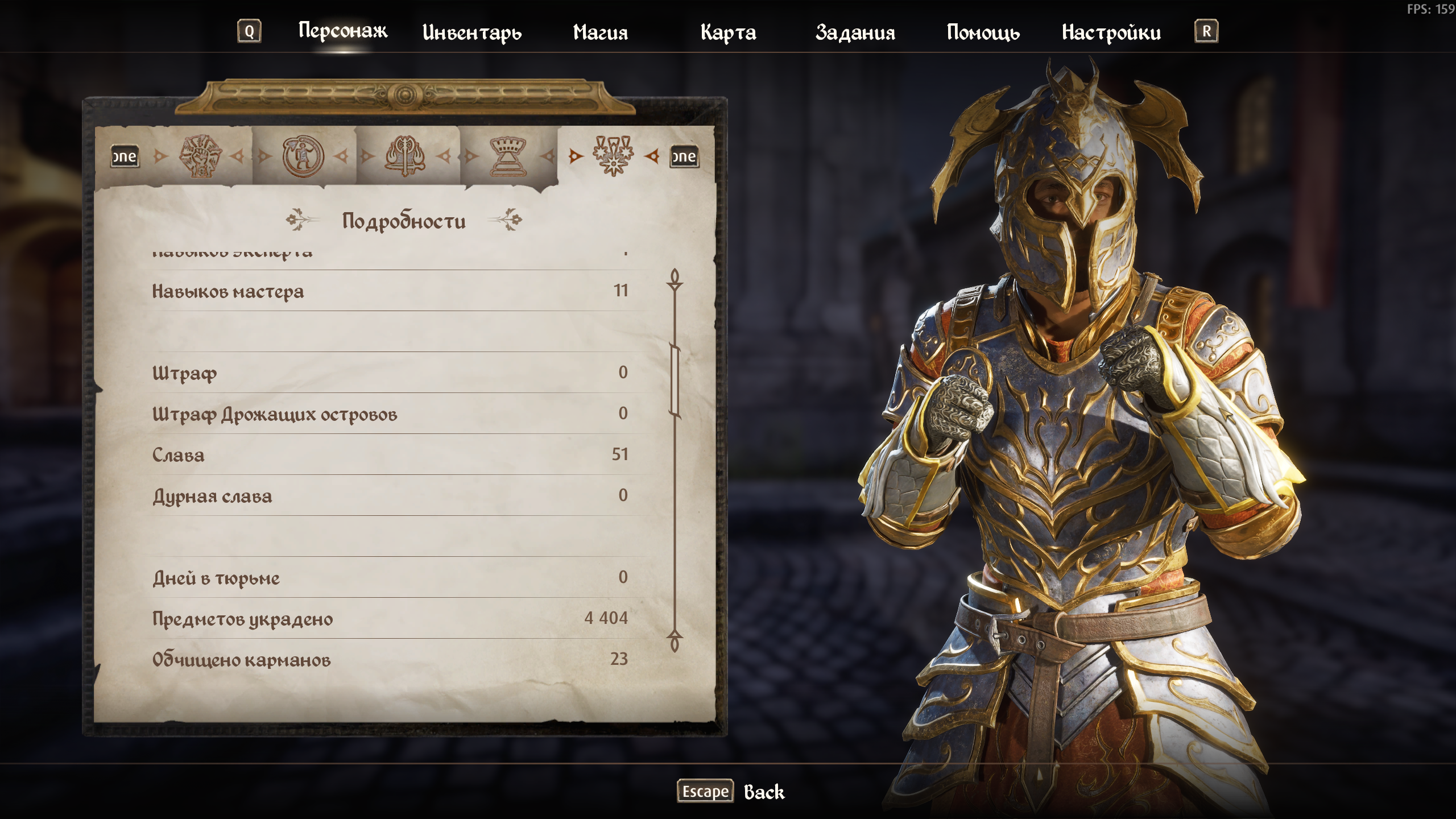The image size is (1456, 819).
Task: Click the R next-menu key icon
Action: click(x=1206, y=31)
